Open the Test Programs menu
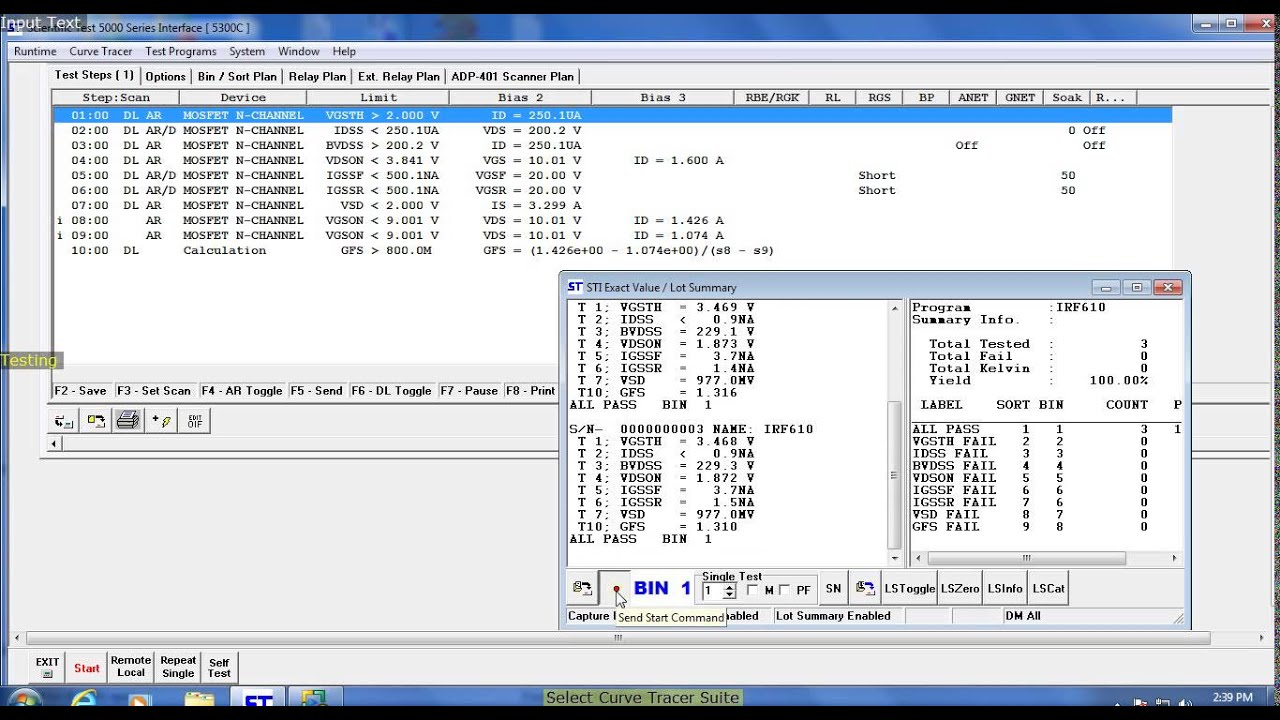 coord(180,51)
